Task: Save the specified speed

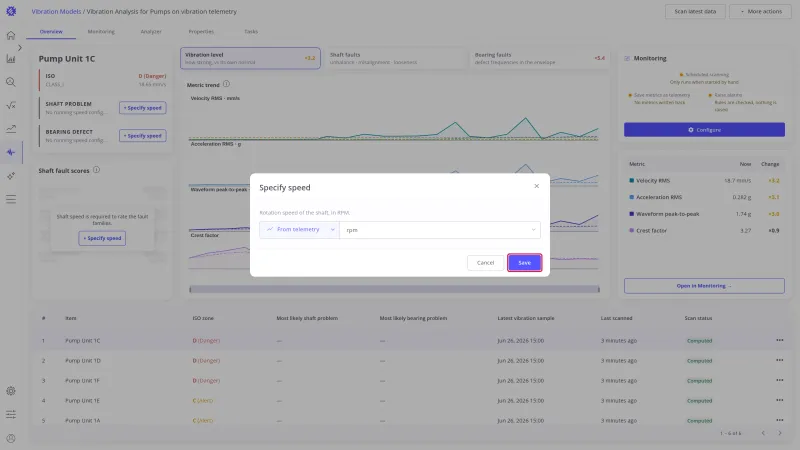Action: tap(524, 263)
